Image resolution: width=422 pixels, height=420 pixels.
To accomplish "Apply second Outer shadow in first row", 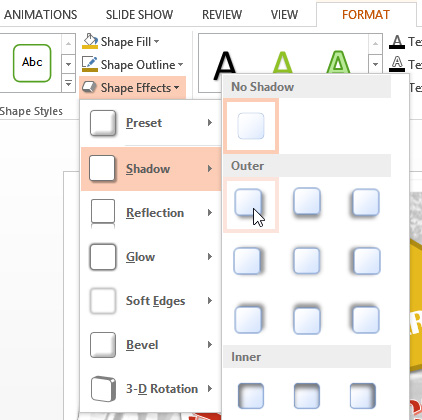I will click(x=307, y=202).
